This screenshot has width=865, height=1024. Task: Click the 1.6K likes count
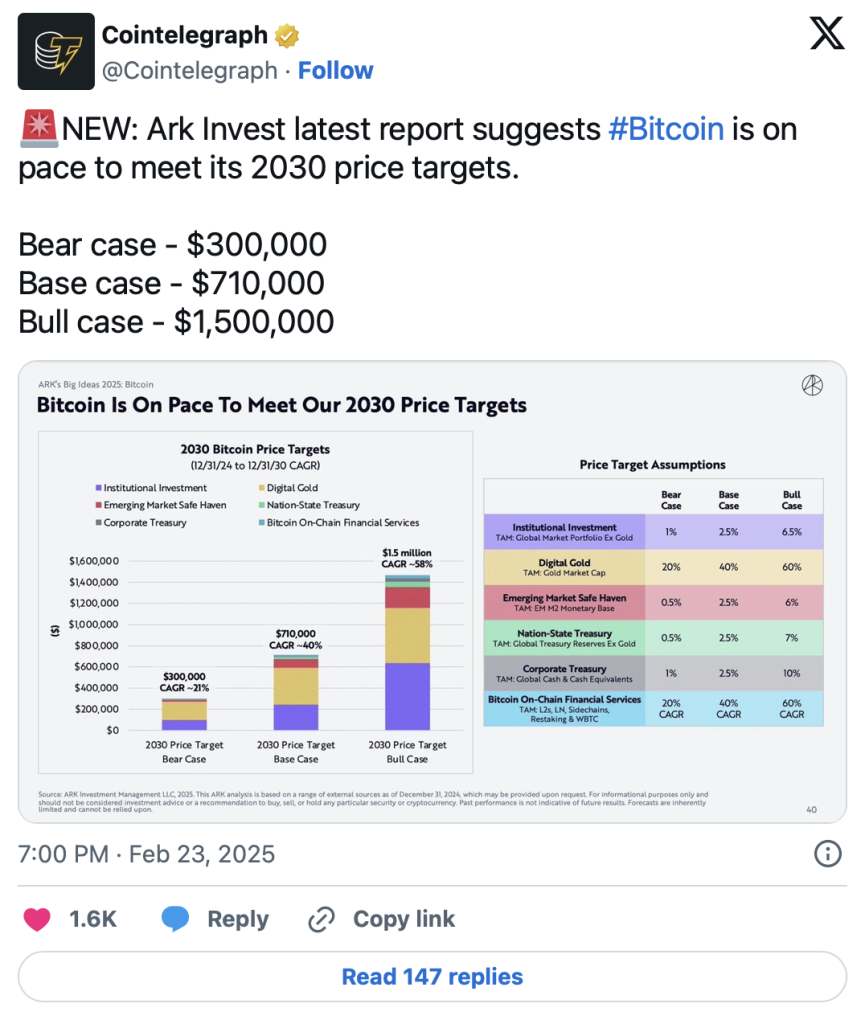click(x=93, y=919)
